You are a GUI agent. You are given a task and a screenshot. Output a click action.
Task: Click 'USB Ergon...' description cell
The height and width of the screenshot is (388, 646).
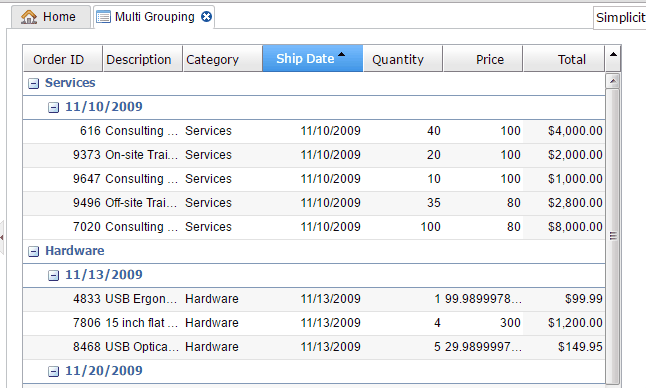point(142,299)
